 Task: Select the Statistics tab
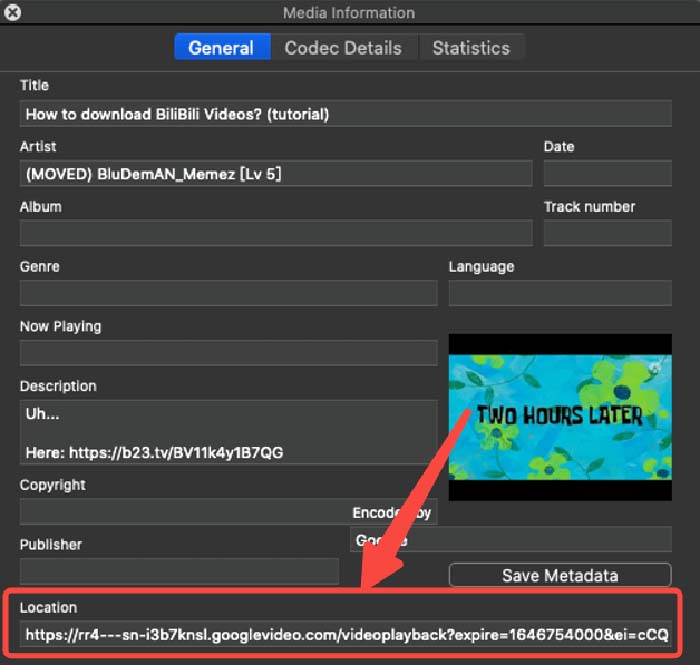coord(470,48)
